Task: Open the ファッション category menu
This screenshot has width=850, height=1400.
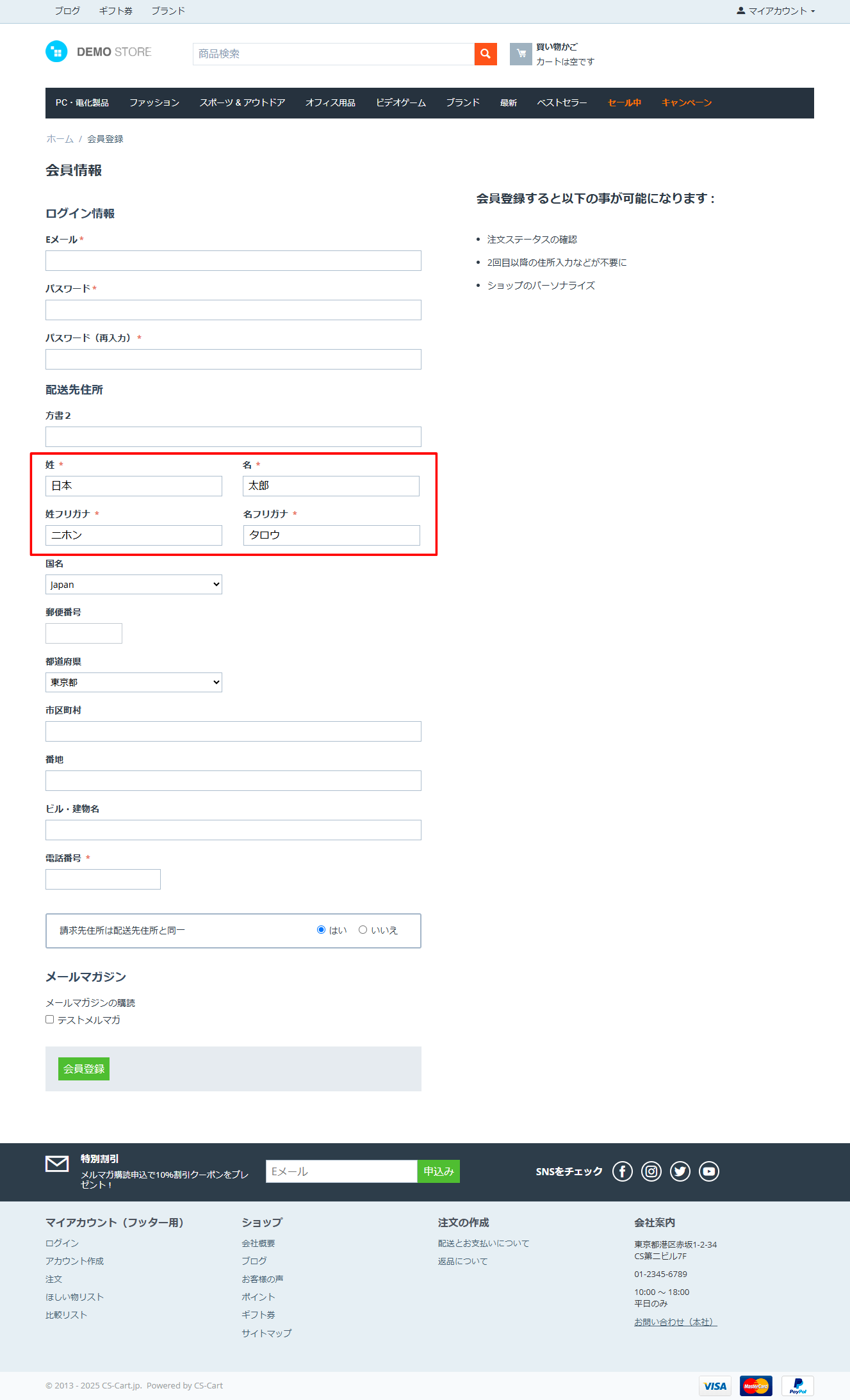Action: [154, 103]
